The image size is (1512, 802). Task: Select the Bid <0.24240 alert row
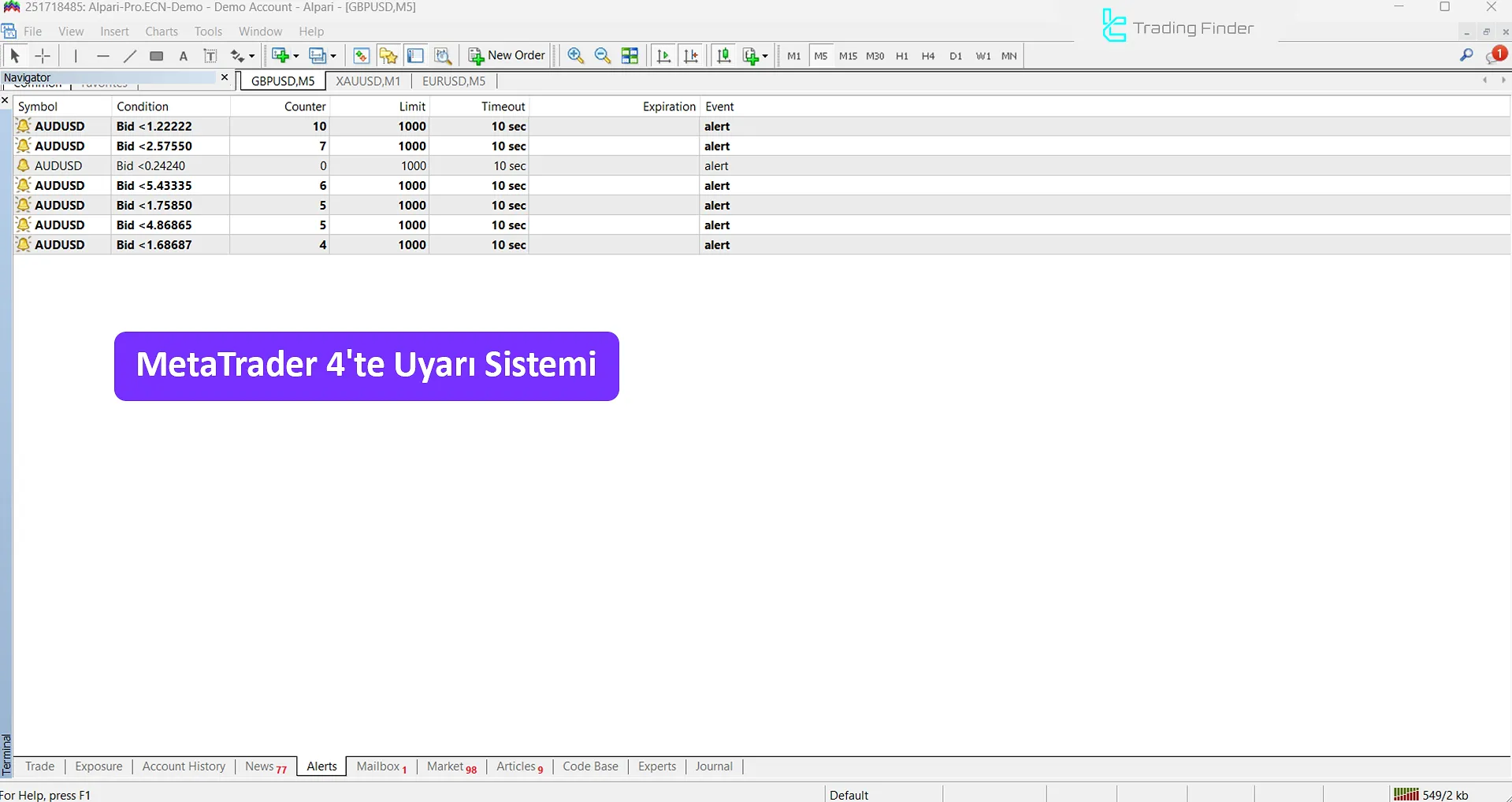coord(150,166)
